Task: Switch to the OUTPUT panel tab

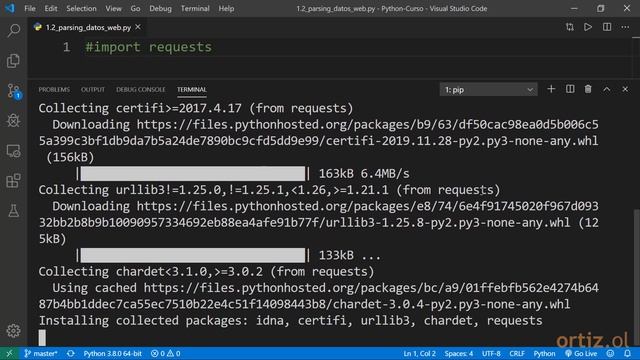Action: tap(93, 89)
